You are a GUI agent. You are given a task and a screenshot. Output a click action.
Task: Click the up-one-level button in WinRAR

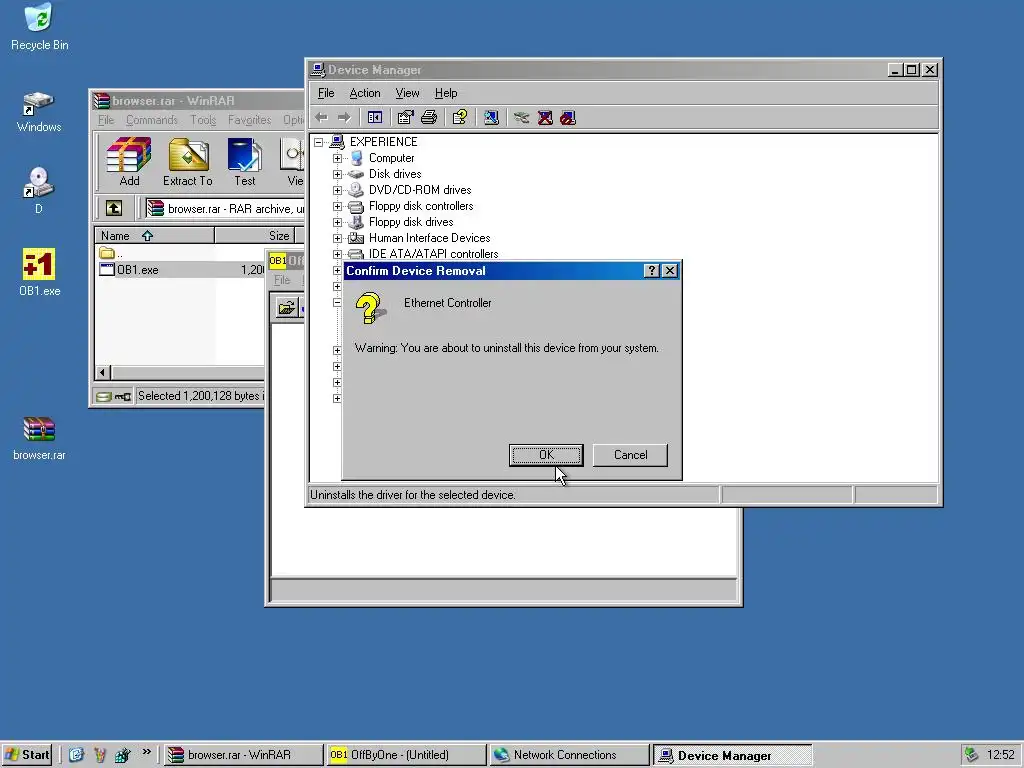[x=114, y=208]
